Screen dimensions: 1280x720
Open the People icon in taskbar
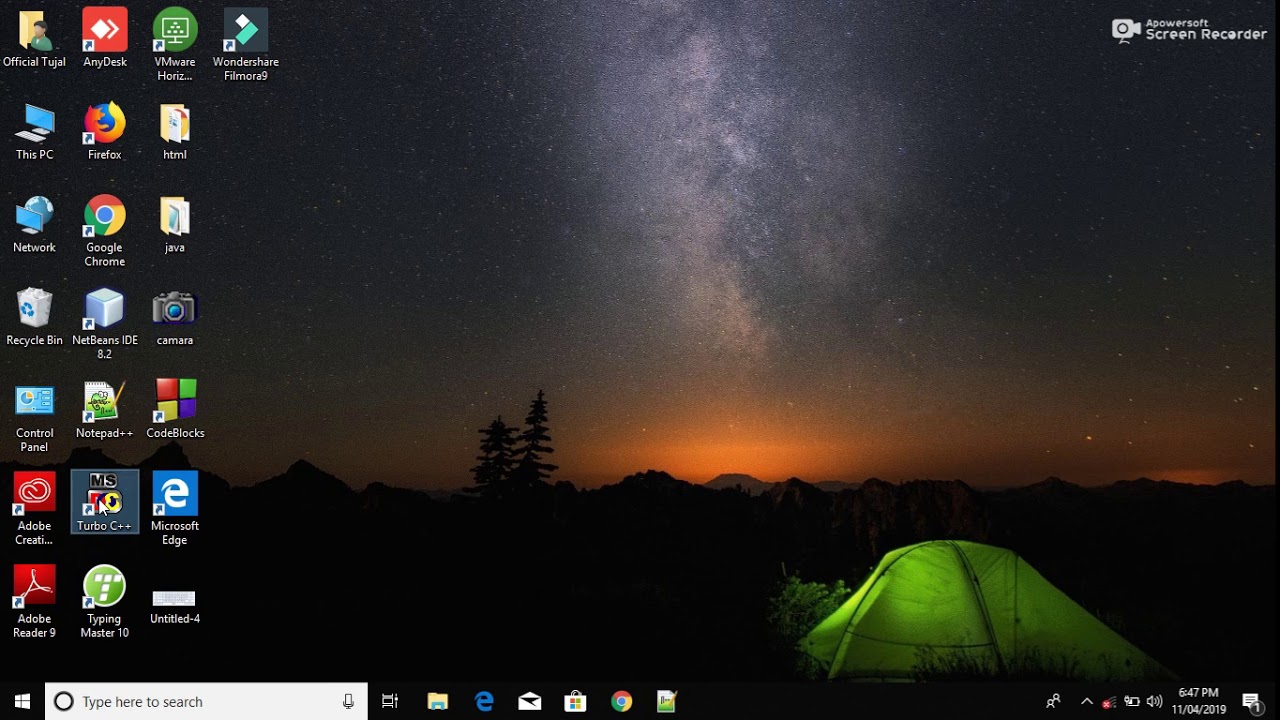1053,701
